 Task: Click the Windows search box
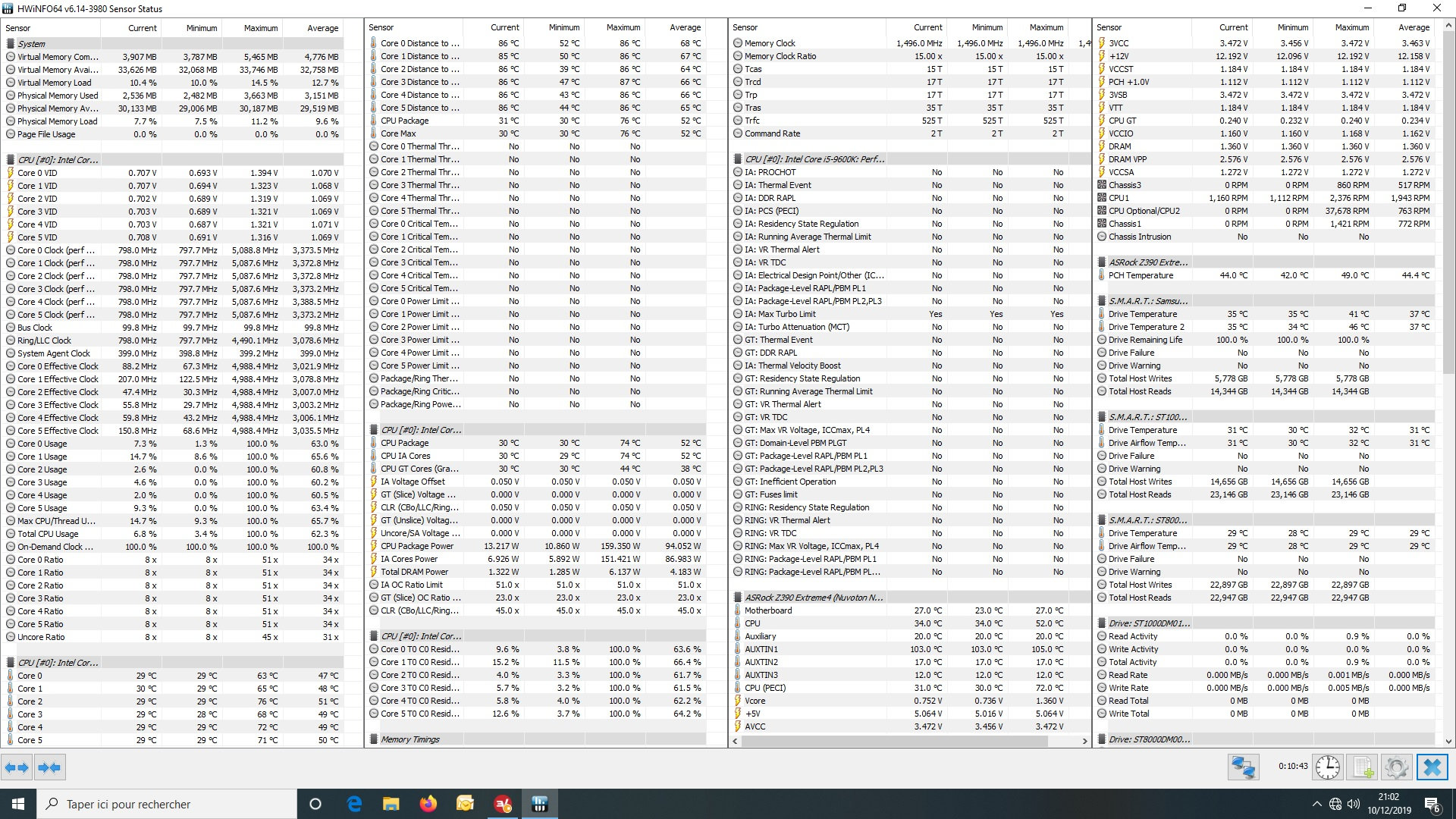pos(167,804)
